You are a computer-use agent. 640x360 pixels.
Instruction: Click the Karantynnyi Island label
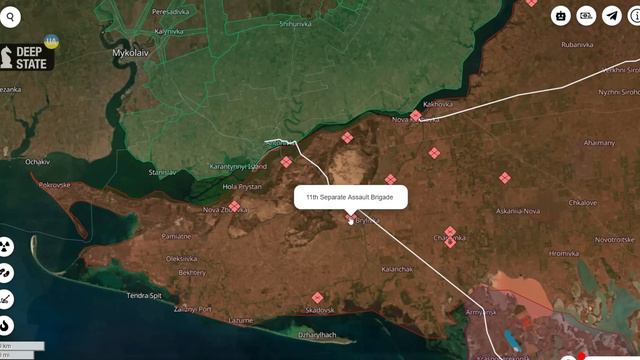point(238,167)
